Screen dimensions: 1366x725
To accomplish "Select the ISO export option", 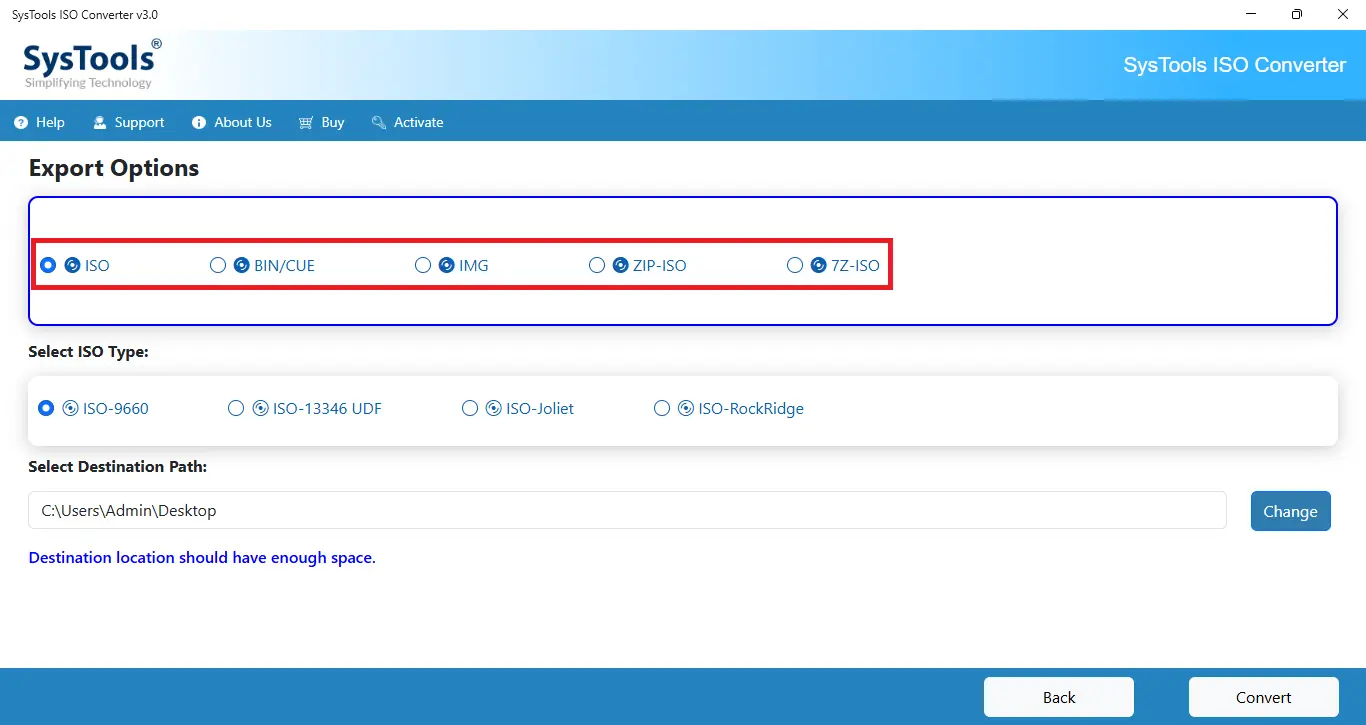I will click(48, 265).
